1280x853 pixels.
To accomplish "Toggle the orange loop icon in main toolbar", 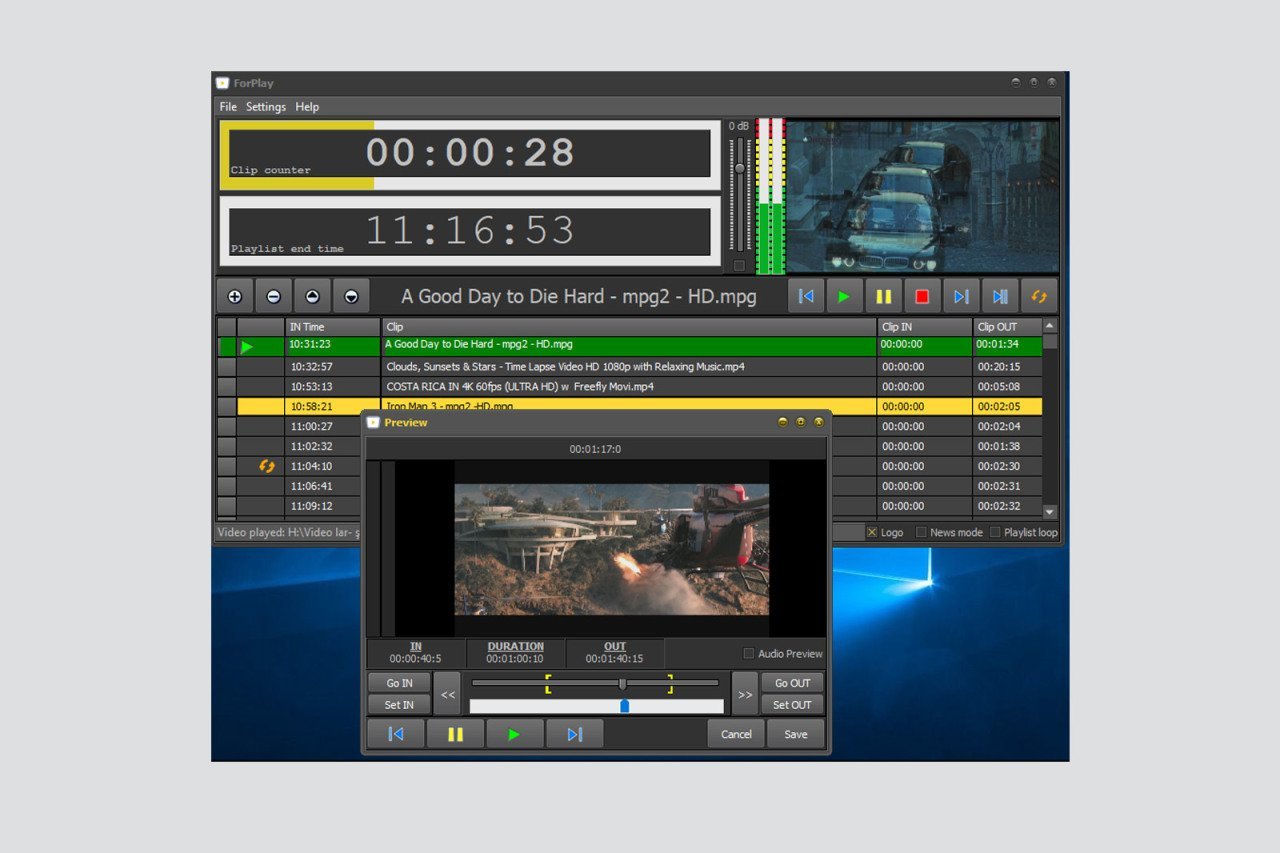I will (x=1039, y=297).
